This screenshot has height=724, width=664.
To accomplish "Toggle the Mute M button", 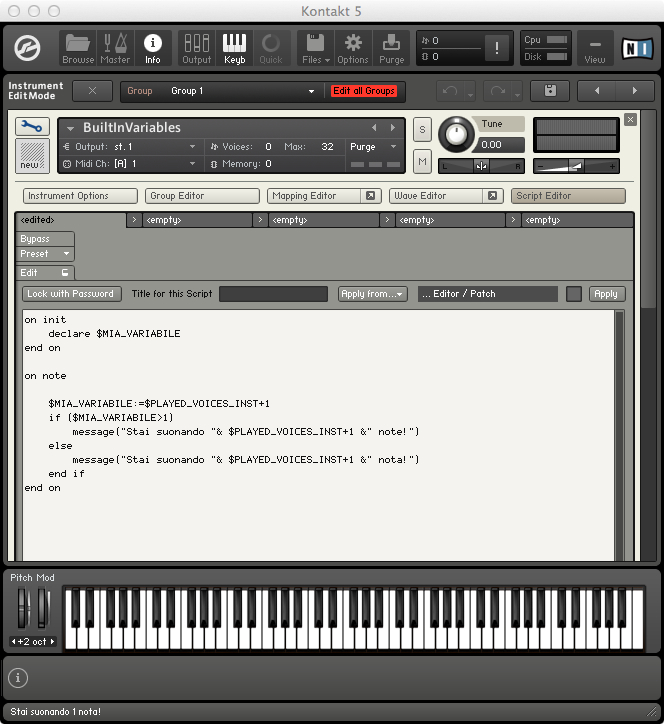I will 422,161.
